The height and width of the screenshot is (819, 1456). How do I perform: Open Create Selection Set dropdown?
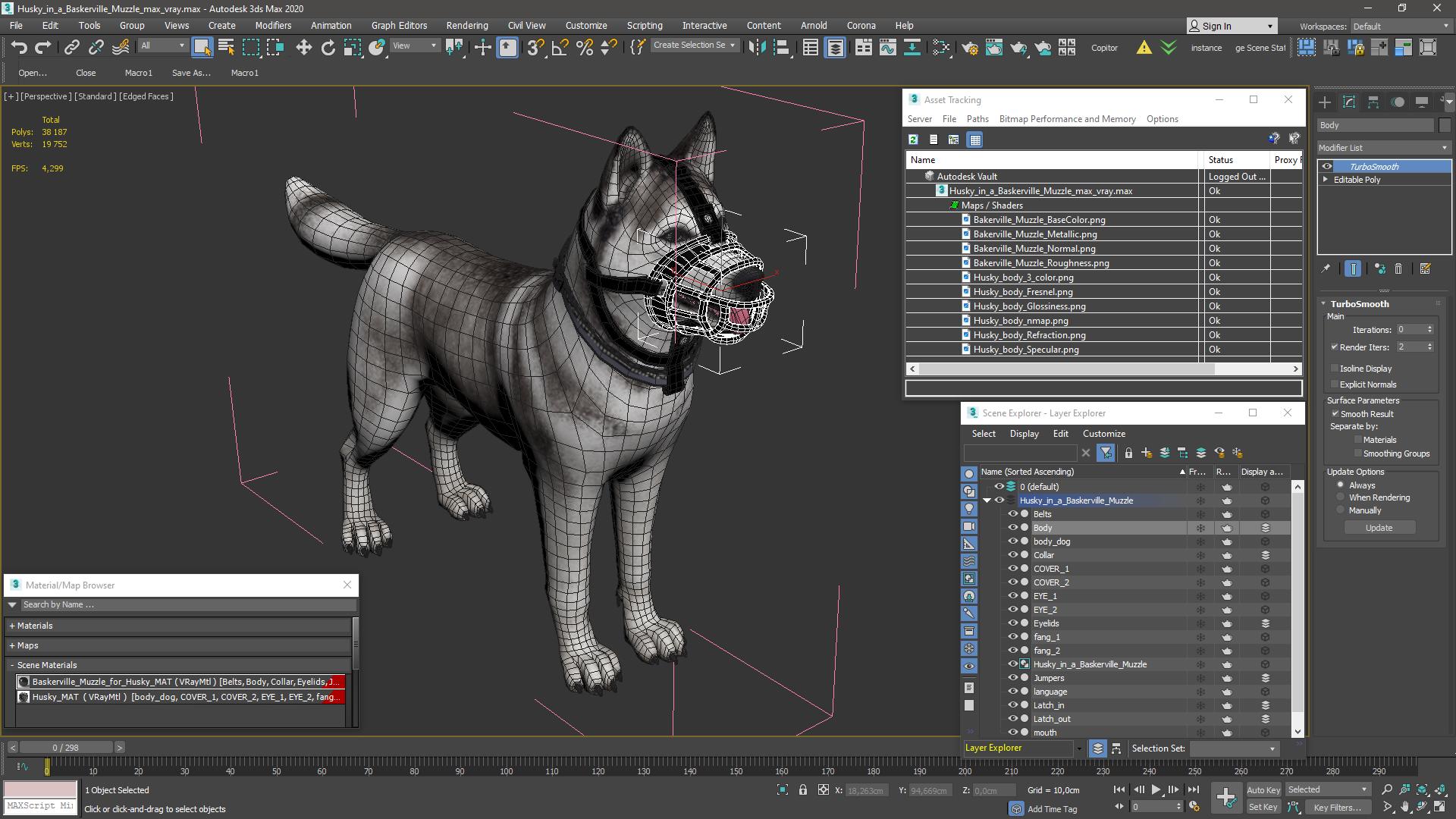coord(694,45)
